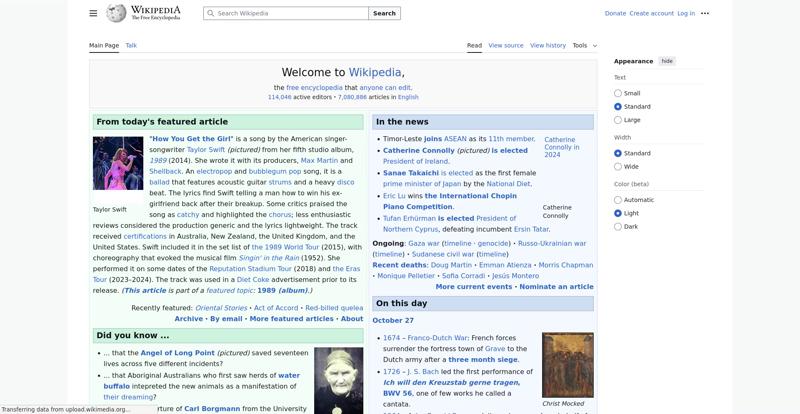Open the View source tab
This screenshot has width=800, height=414.
tap(506, 45)
